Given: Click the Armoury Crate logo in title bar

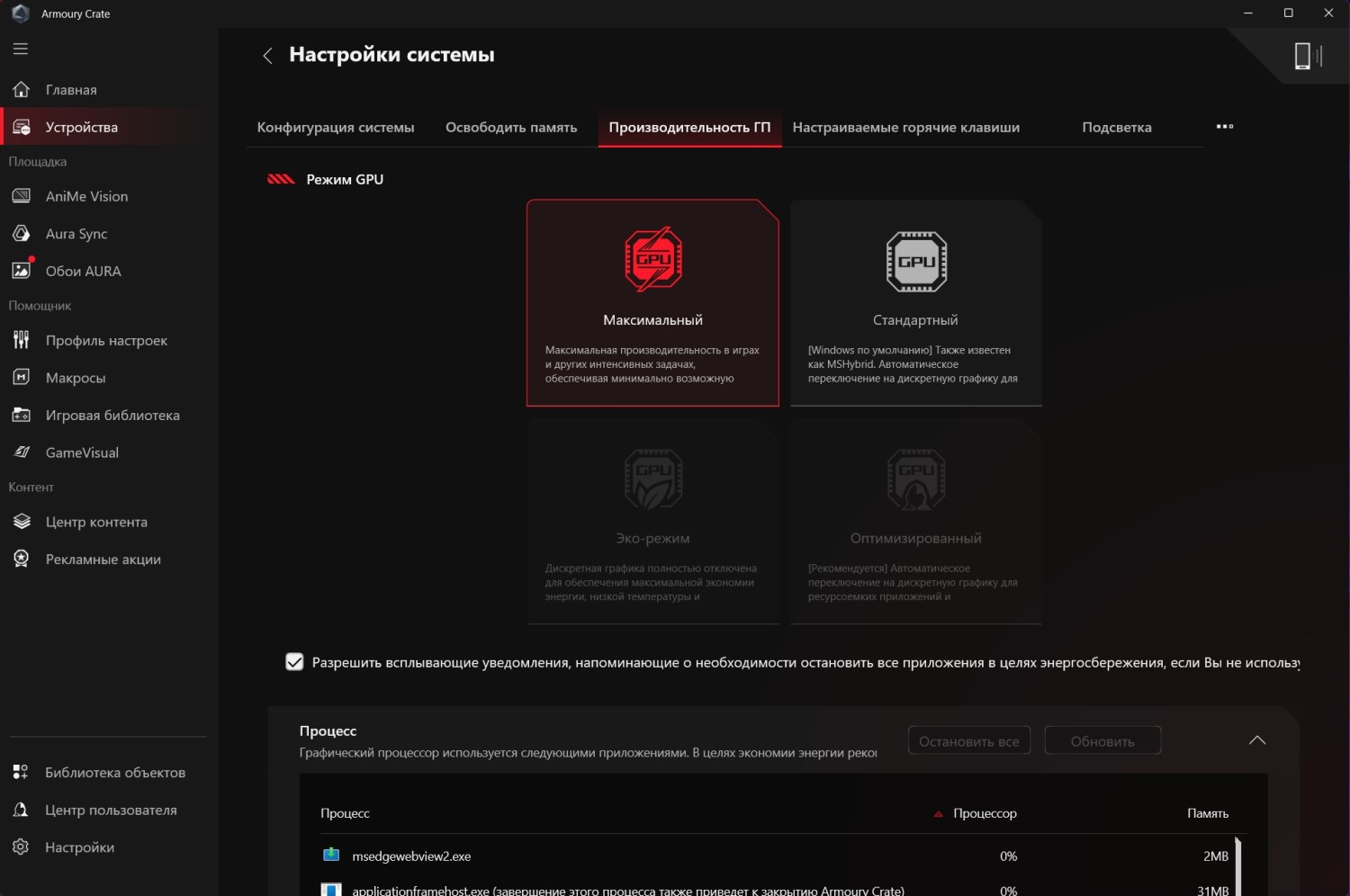Looking at the screenshot, I should (21, 13).
